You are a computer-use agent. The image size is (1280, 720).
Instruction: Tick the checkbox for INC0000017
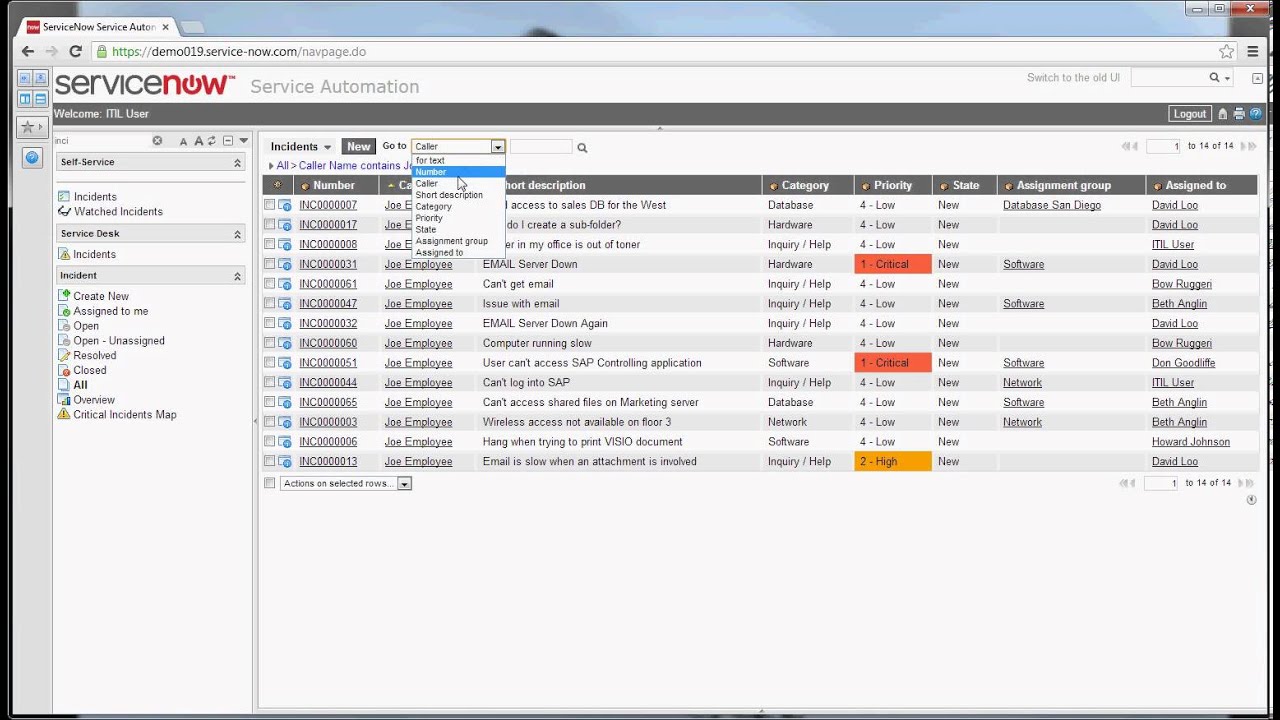coord(270,225)
